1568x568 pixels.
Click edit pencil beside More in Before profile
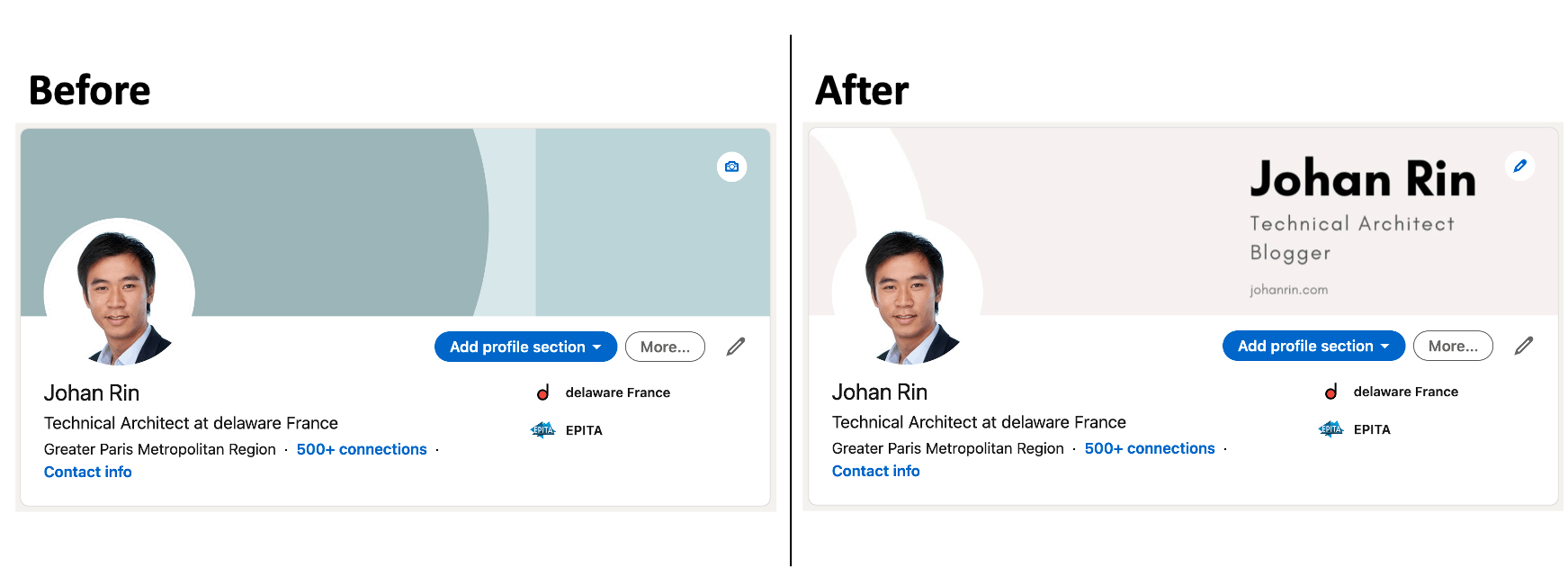(x=736, y=347)
